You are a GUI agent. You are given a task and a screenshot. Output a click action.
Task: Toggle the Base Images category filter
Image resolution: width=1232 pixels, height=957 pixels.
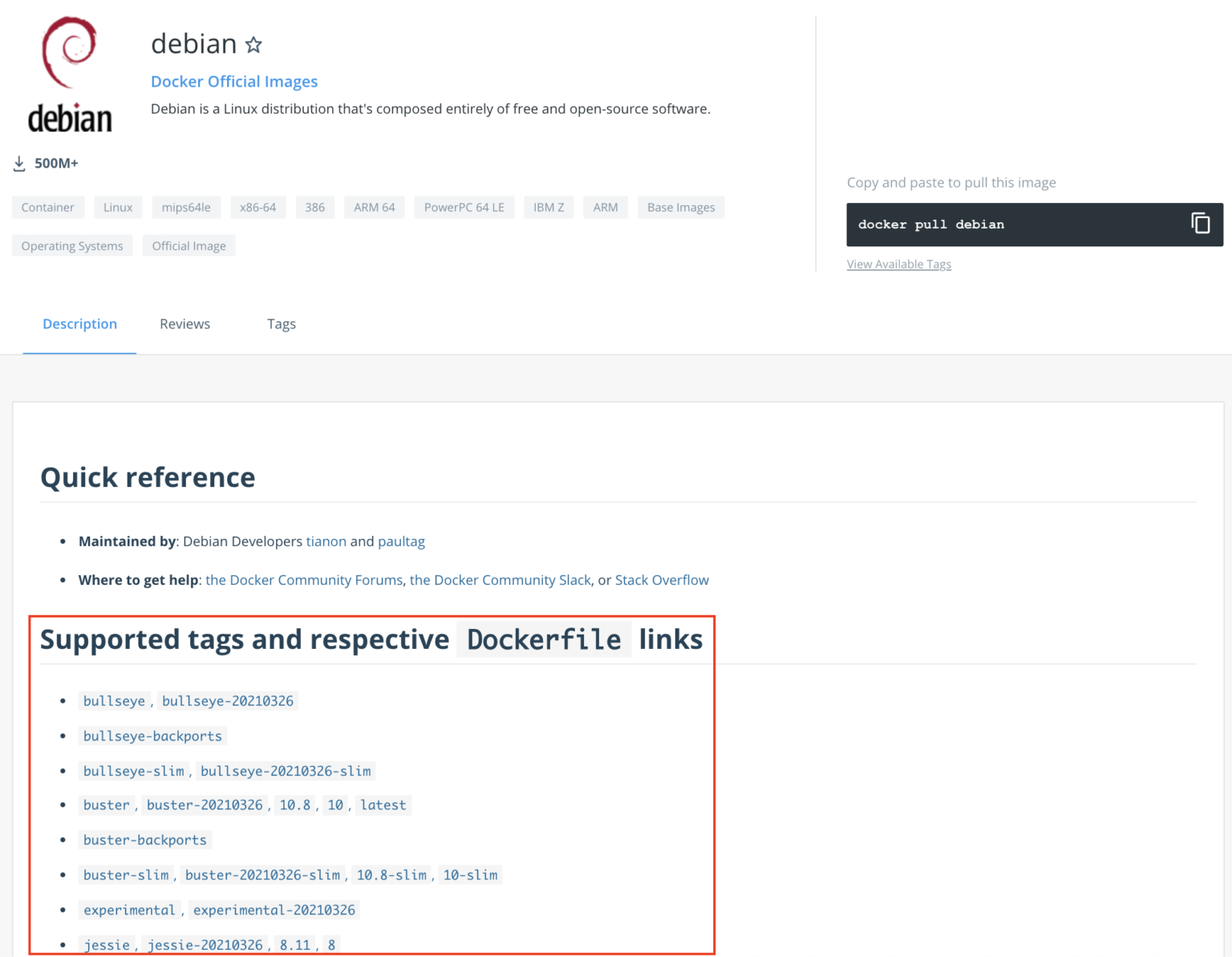coord(680,207)
